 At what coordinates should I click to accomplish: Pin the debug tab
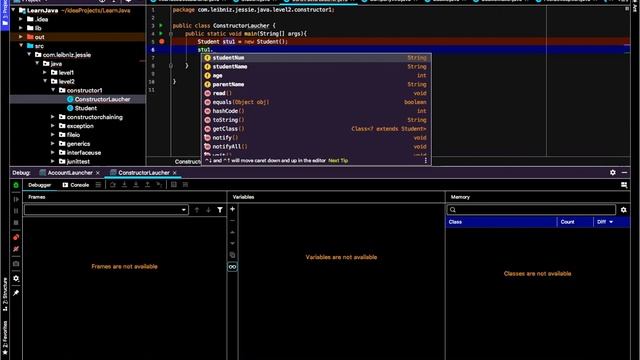[x=16, y=293]
